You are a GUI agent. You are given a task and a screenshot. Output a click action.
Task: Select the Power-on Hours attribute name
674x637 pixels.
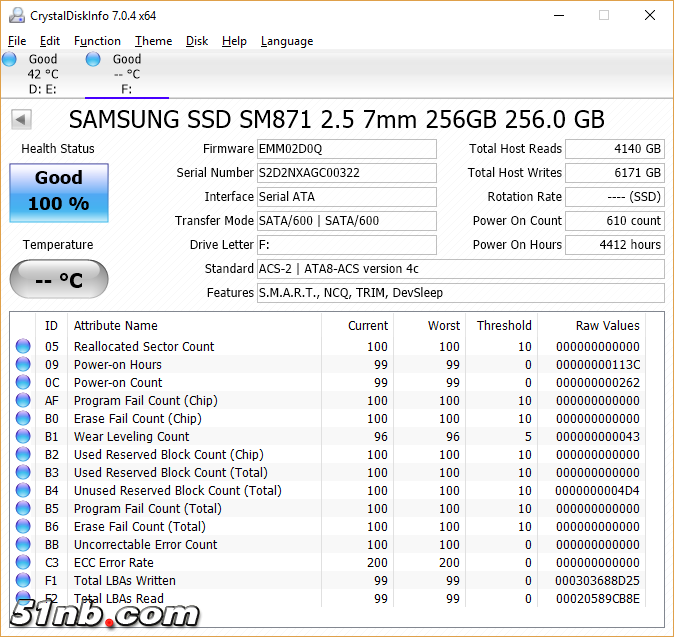[118, 364]
